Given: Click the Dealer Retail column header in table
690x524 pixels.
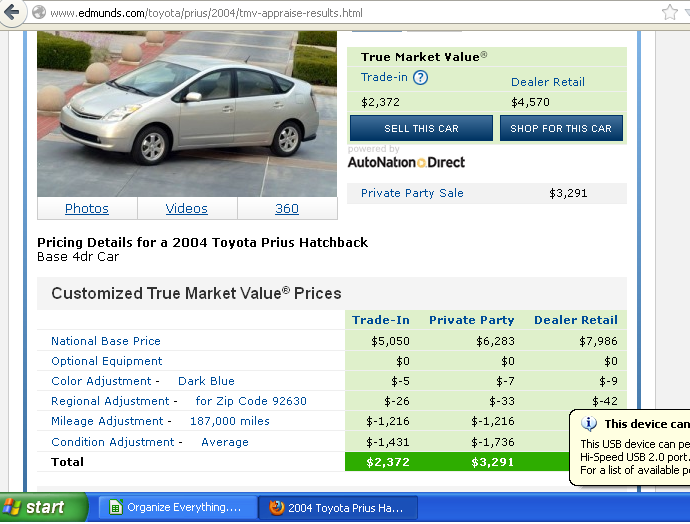Looking at the screenshot, I should tap(576, 320).
